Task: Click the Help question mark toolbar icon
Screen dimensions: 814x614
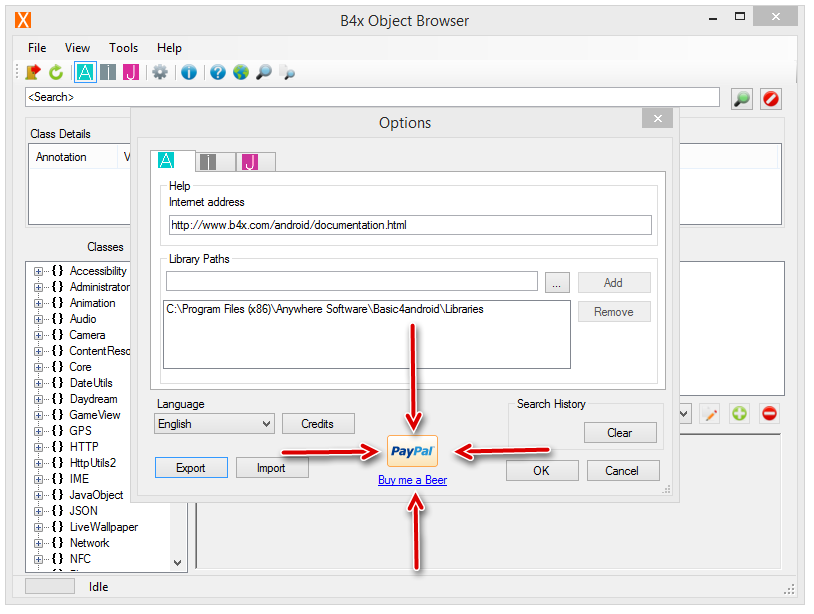Action: [218, 72]
